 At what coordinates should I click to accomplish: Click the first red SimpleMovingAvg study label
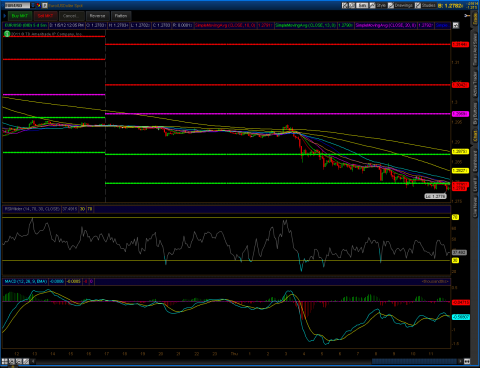(225, 25)
